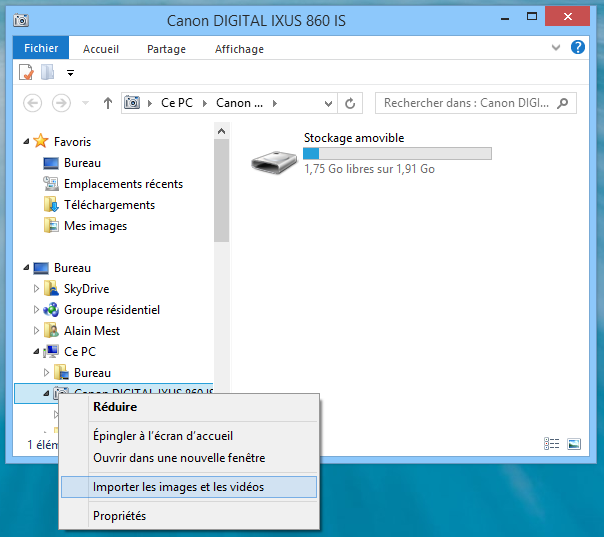Go up one level with Up arrow
604x537 pixels.
click(x=108, y=103)
